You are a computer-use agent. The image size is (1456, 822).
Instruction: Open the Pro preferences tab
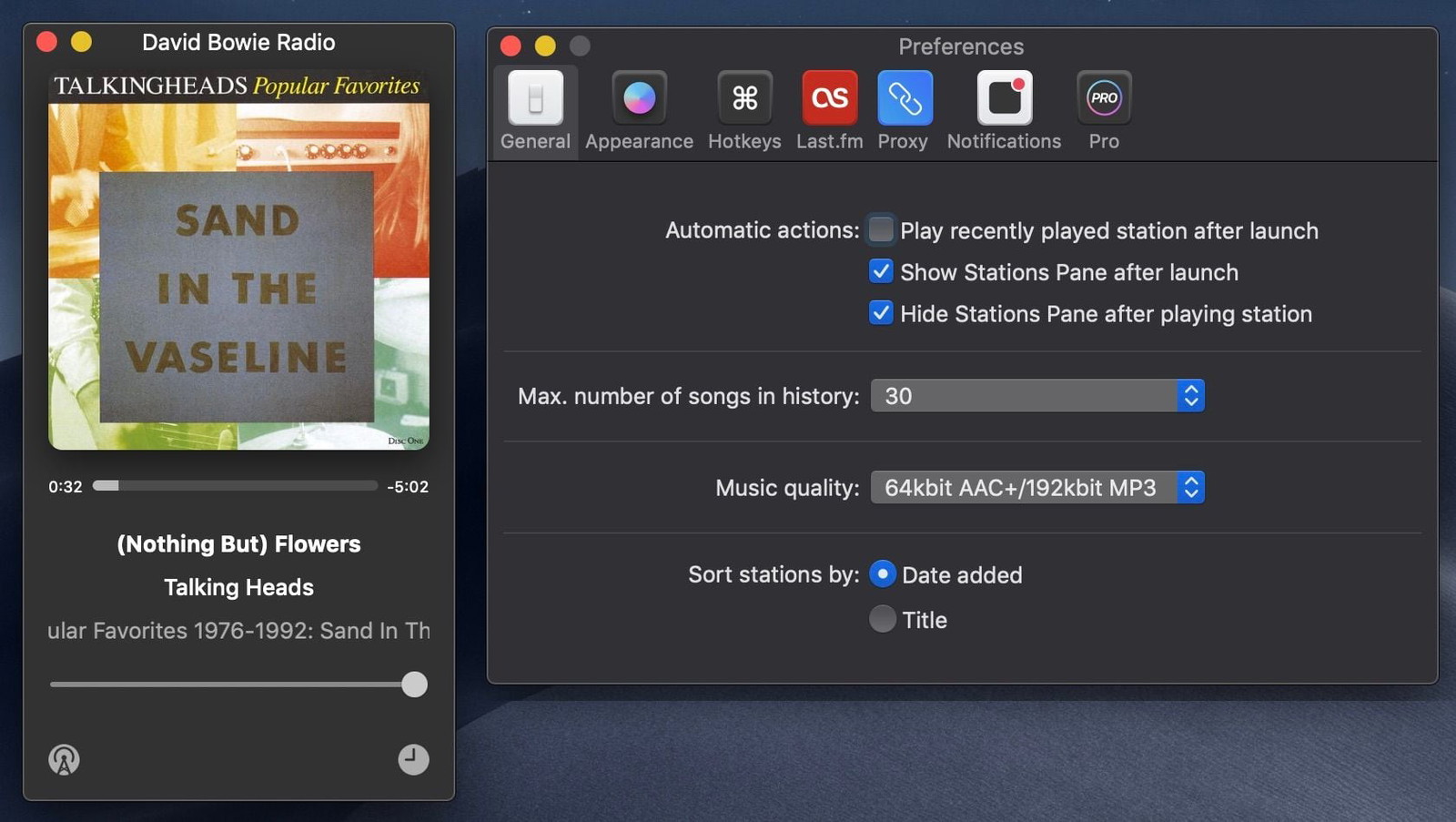1104,112
